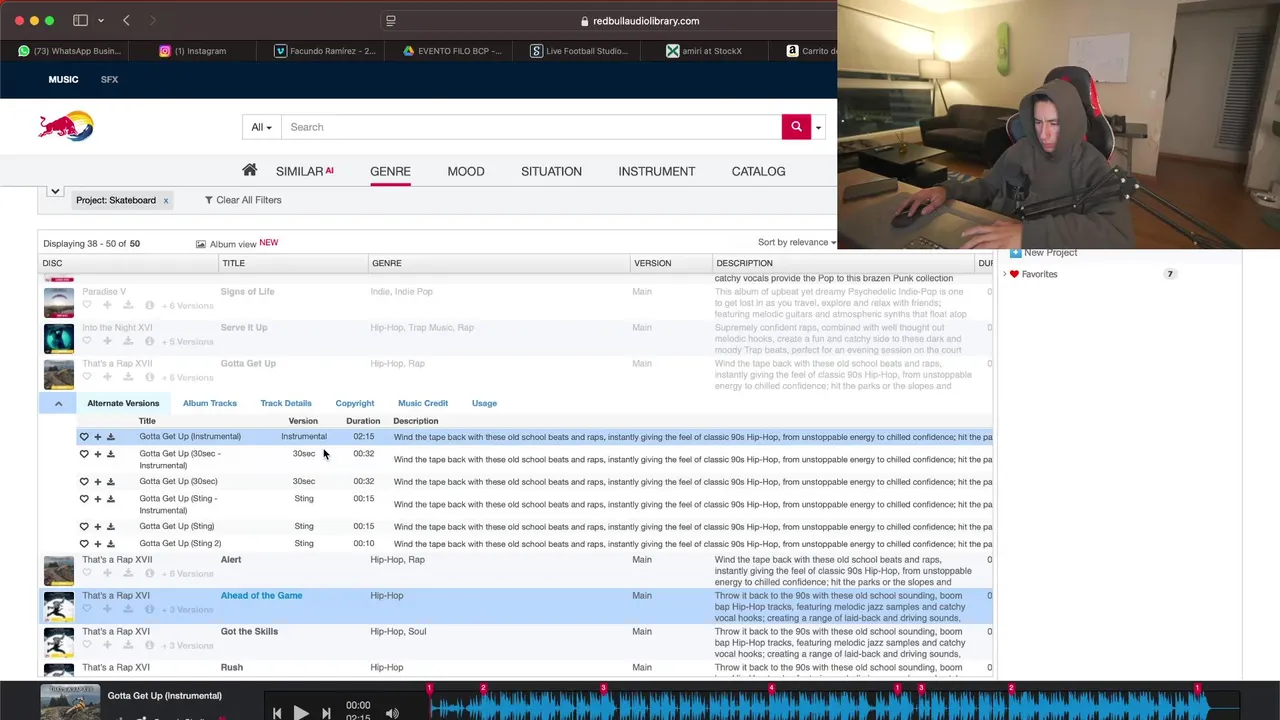Add Gotta Get Up (Sting) to project
This screenshot has height=720, width=1280.
click(97, 526)
